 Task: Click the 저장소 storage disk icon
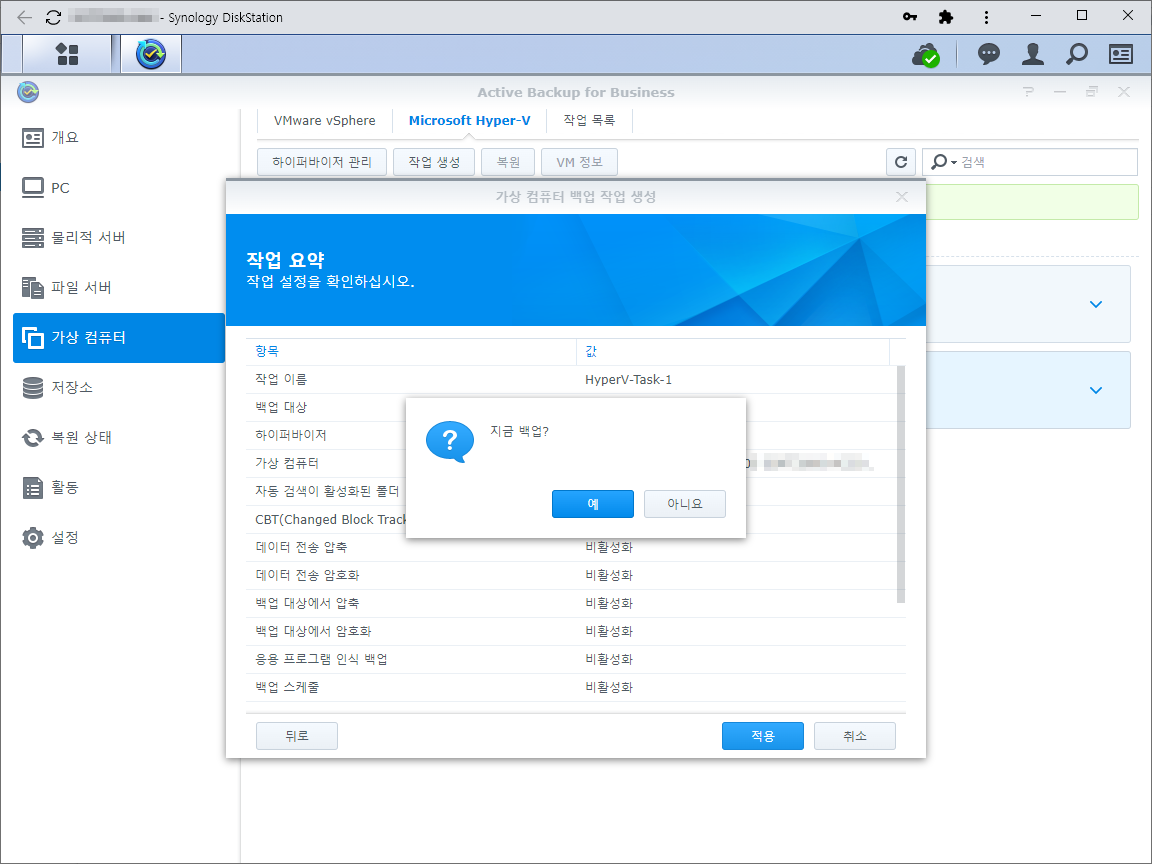32,387
